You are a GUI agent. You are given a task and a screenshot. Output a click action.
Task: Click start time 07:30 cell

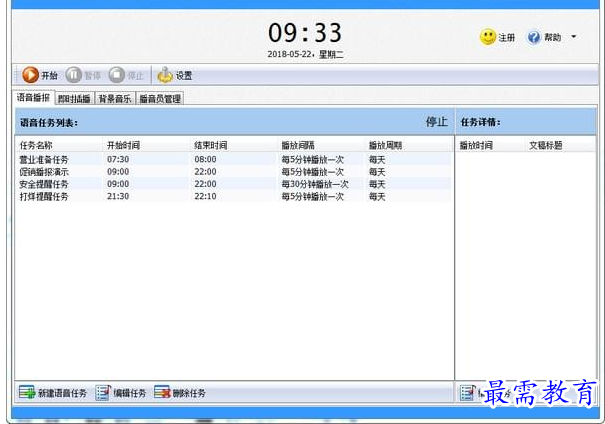click(118, 159)
